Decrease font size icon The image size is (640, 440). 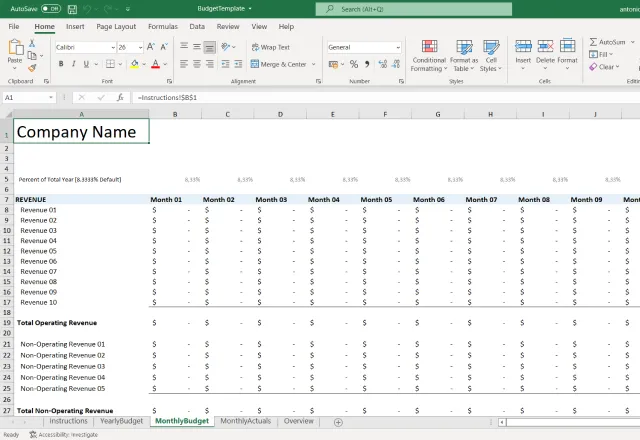(164, 47)
